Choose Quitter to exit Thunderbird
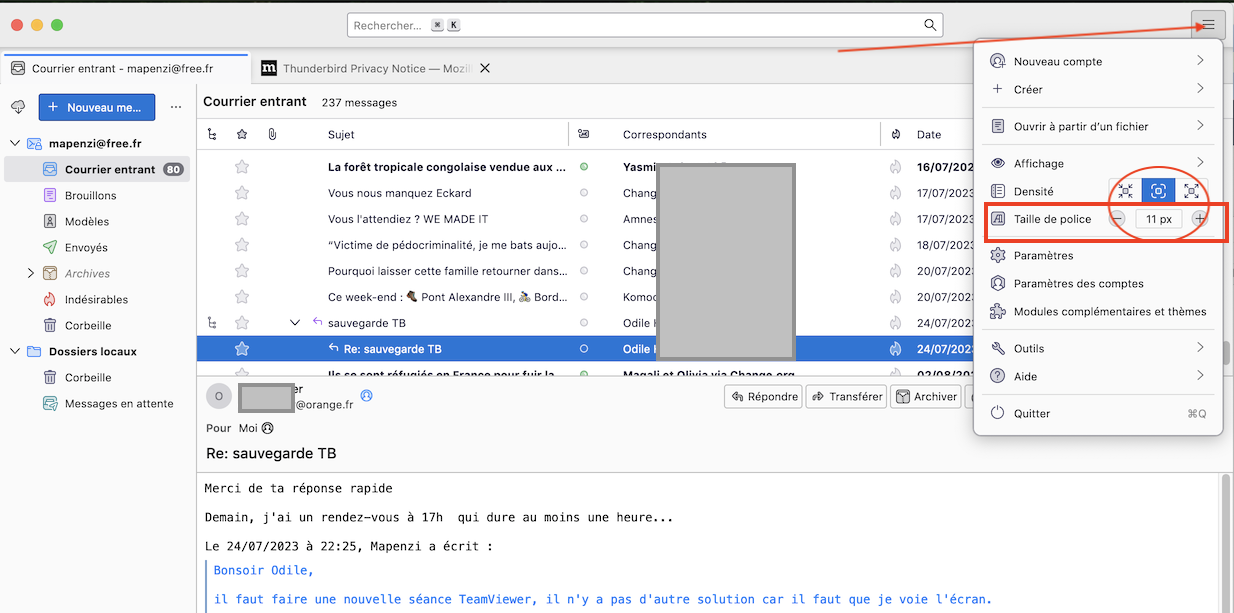Viewport: 1234px width, 613px height. coord(1098,413)
